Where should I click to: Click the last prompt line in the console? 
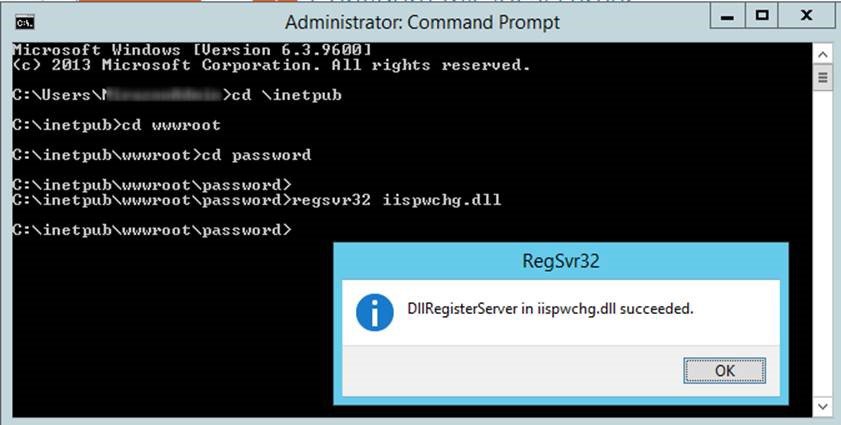152,230
